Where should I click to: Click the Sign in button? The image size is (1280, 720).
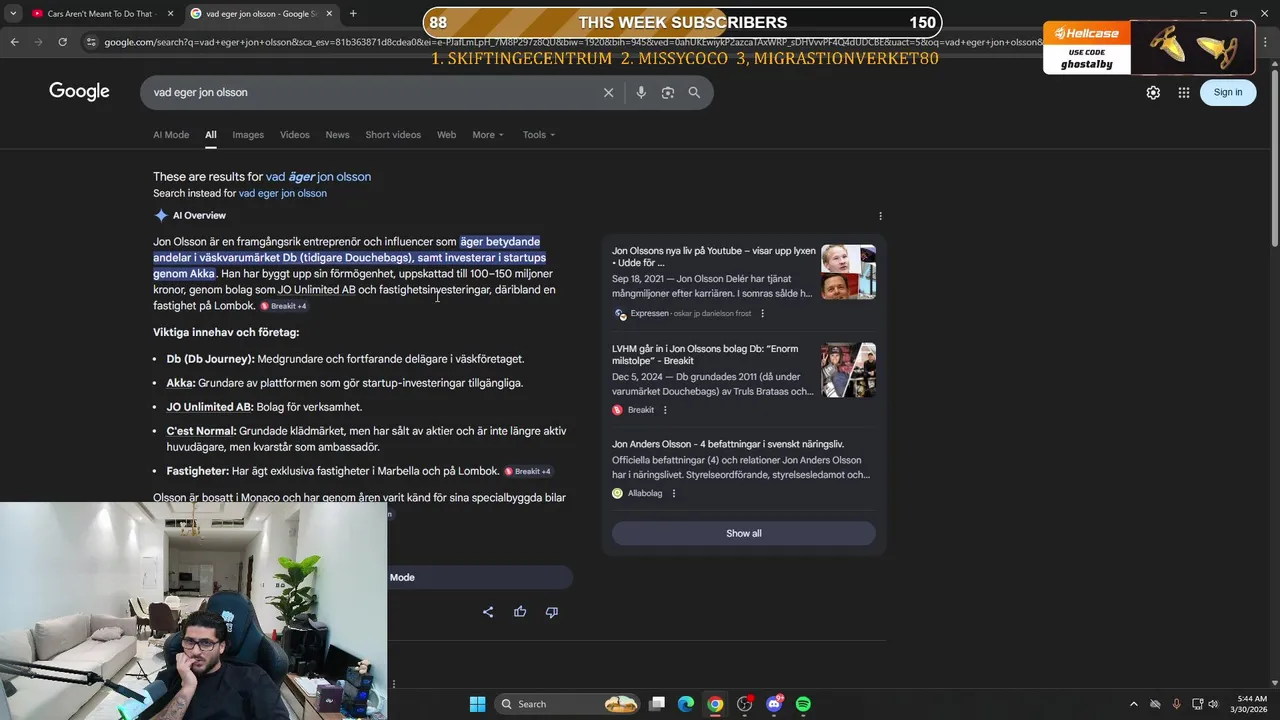tap(1228, 92)
